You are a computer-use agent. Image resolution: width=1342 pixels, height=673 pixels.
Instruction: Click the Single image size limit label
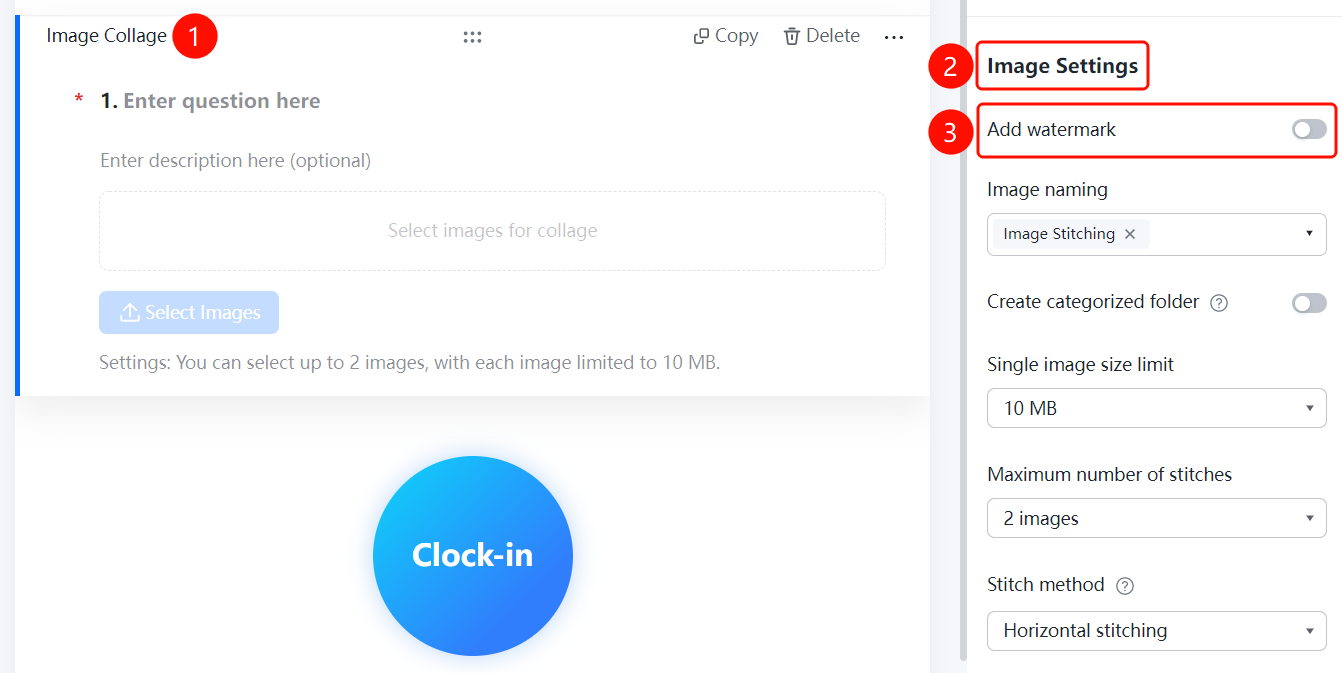[x=1080, y=364]
